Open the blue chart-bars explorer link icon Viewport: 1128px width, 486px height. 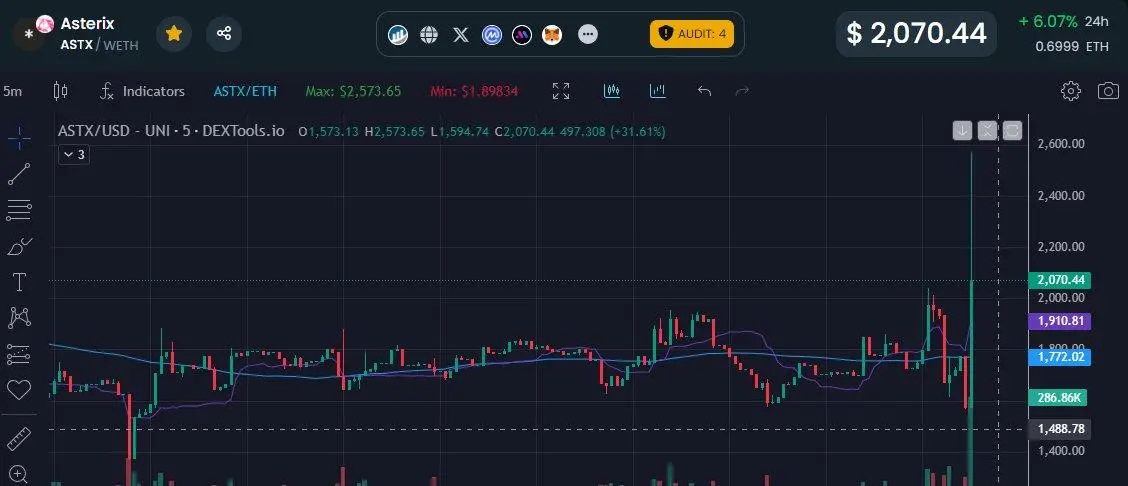click(398, 35)
